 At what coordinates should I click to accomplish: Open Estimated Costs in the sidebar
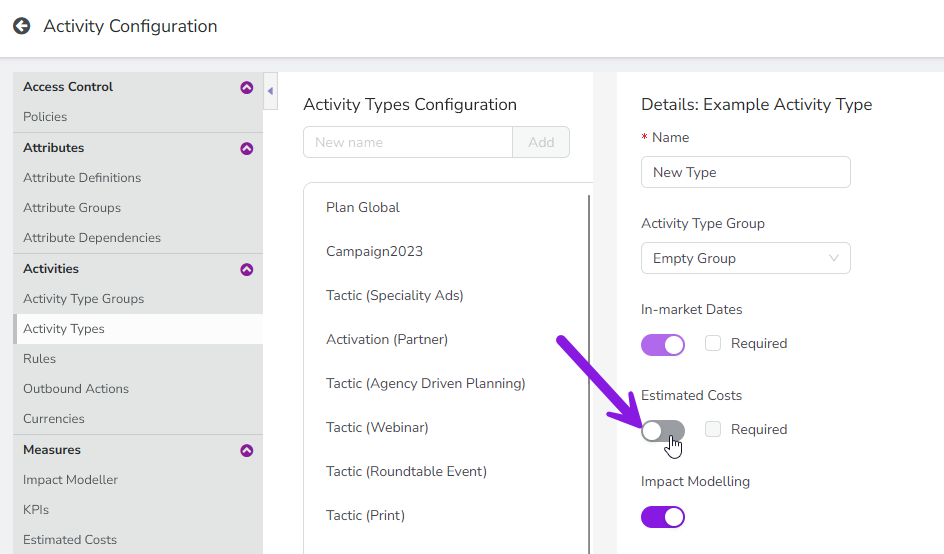tap(70, 540)
